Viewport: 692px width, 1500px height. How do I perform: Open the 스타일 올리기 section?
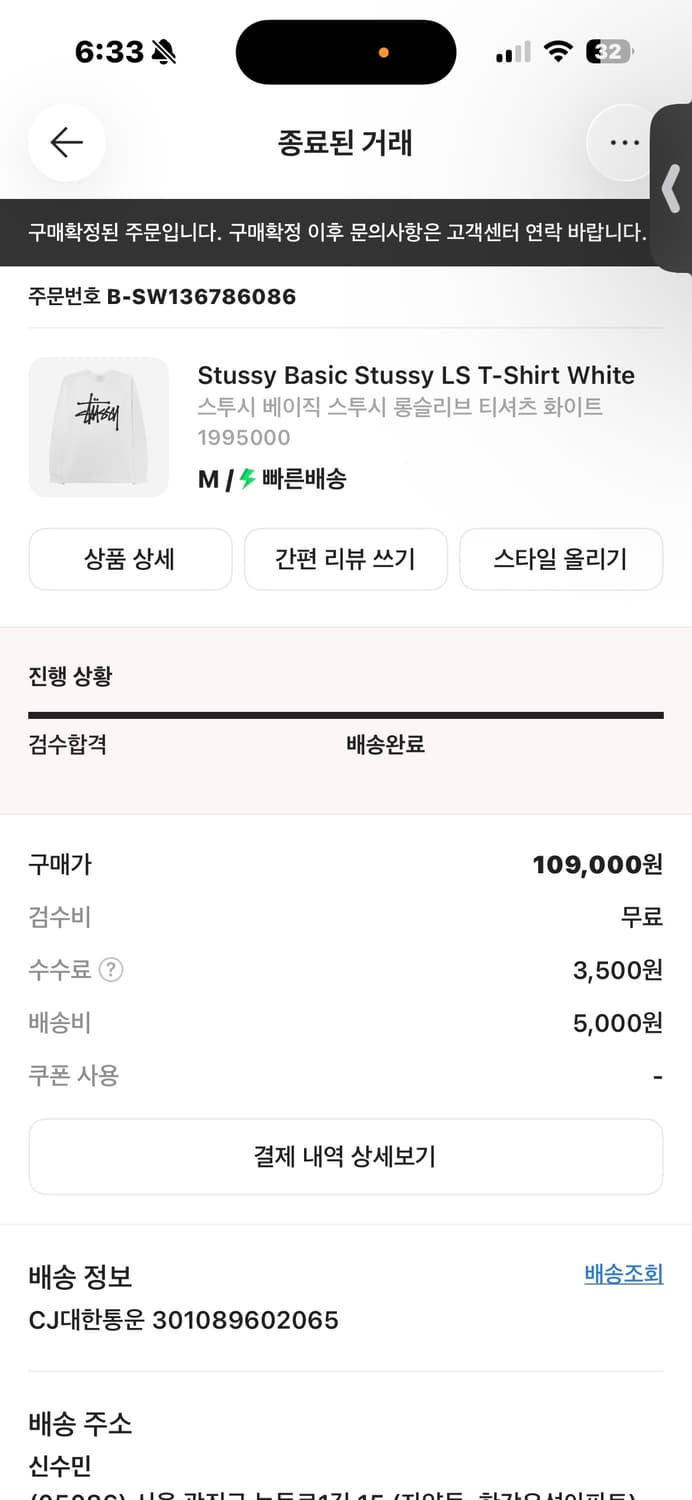click(560, 559)
